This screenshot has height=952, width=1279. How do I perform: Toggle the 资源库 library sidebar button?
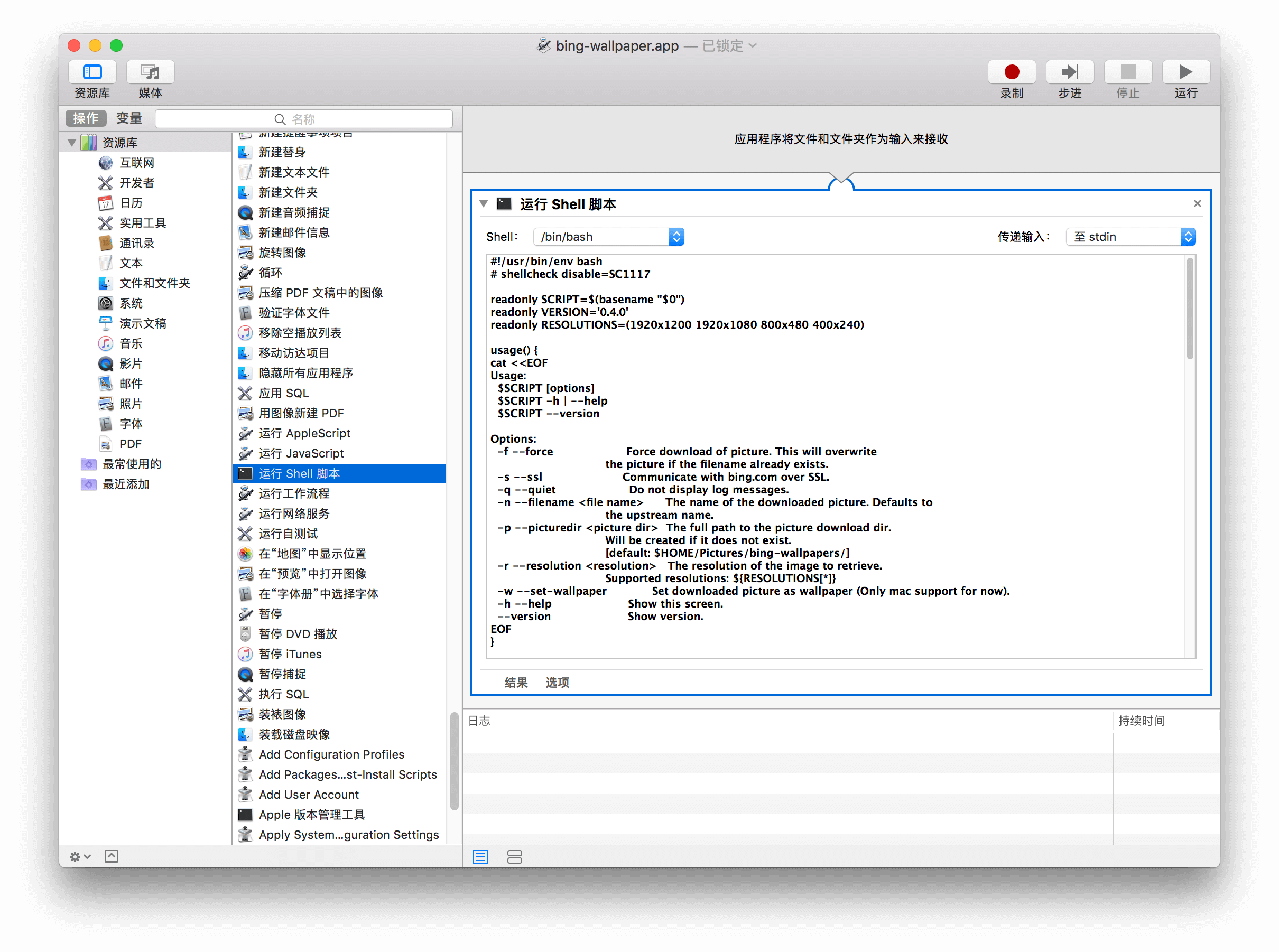[92, 72]
